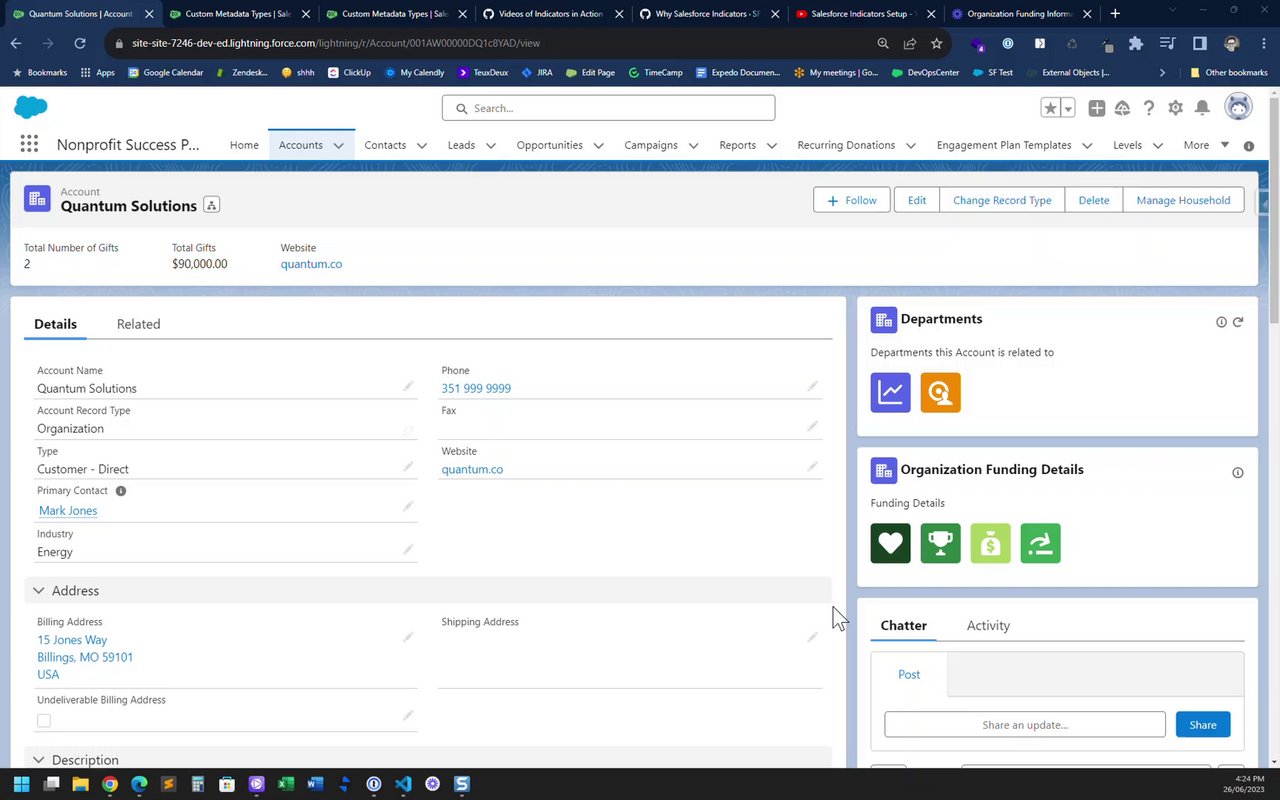Open the Notifications bell
The image size is (1280, 800).
1203,108
